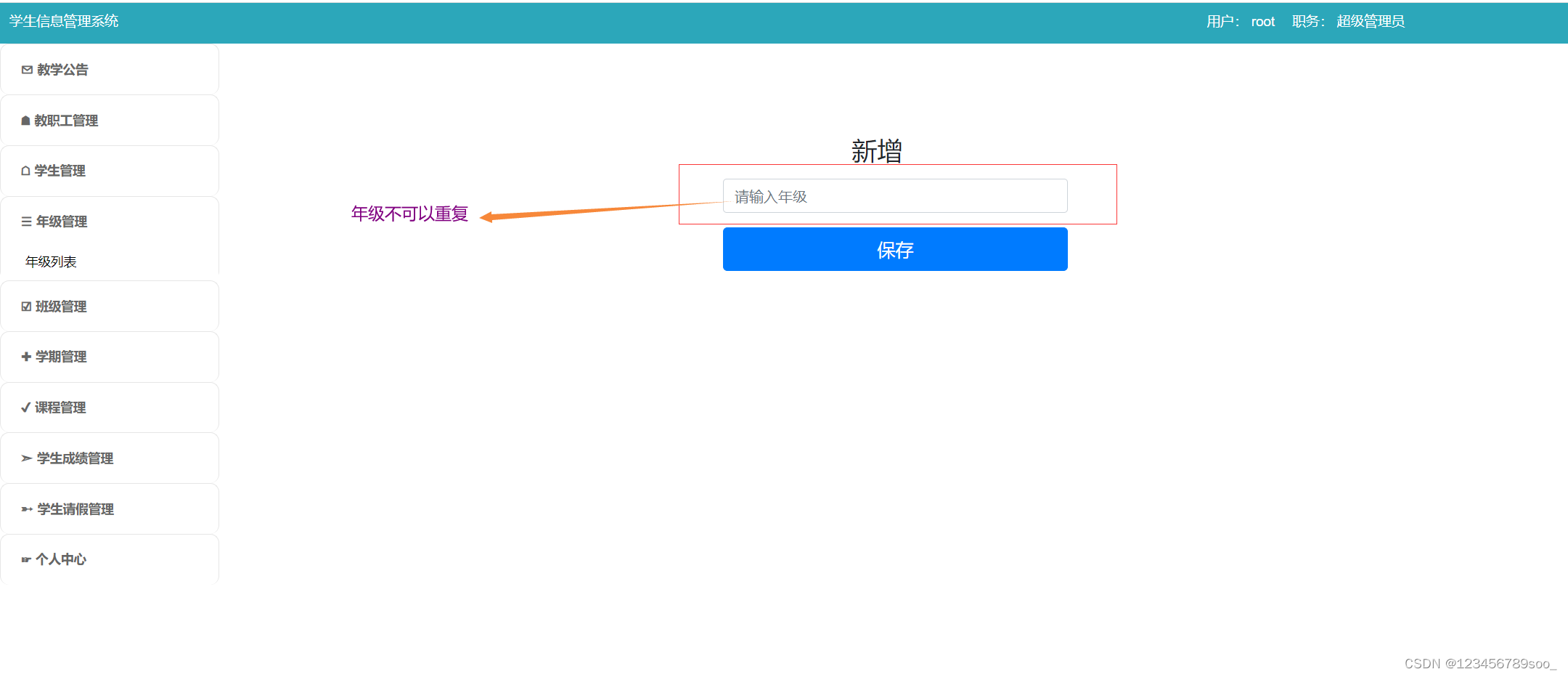Click the 新增 form heading
The width and height of the screenshot is (1568, 677).
click(876, 151)
